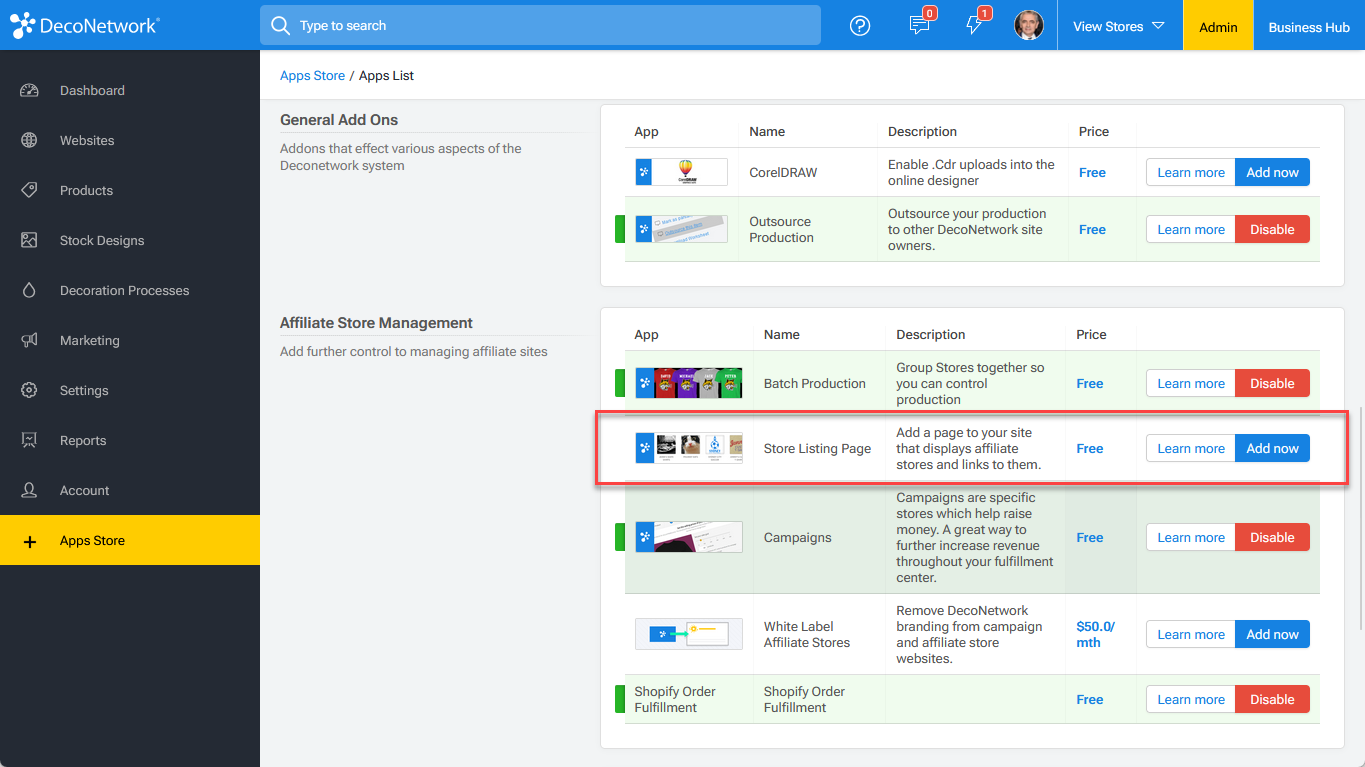1365x767 pixels.
Task: Open the user profile avatar
Action: 1029,26
